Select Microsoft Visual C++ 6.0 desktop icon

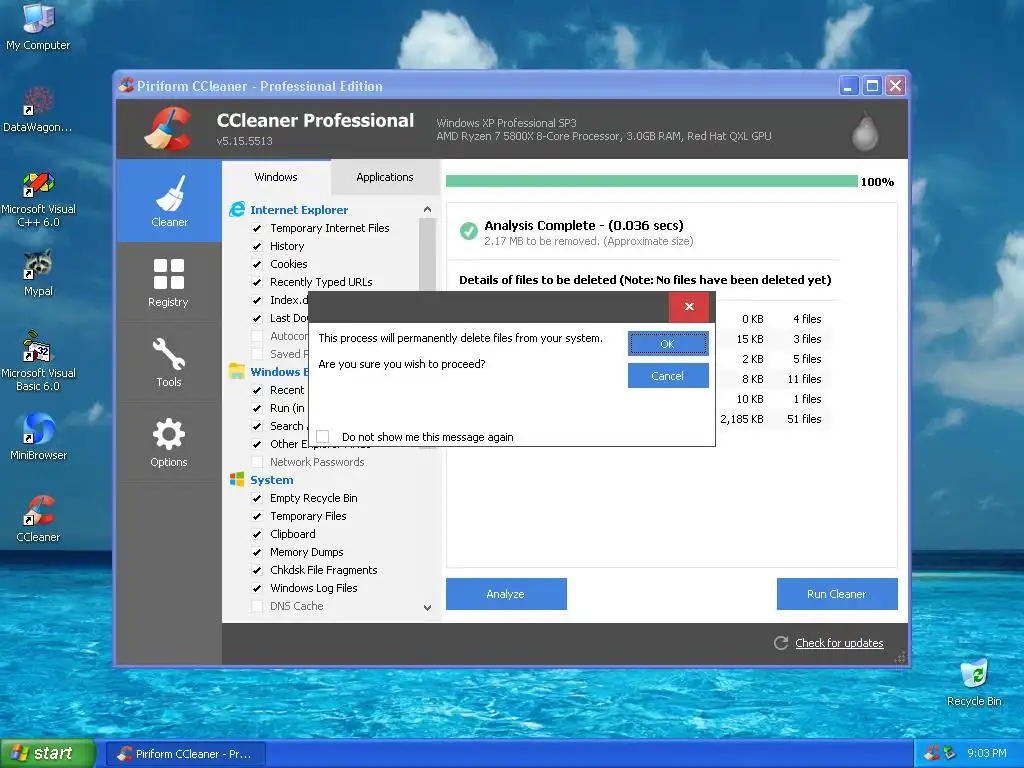(38, 199)
